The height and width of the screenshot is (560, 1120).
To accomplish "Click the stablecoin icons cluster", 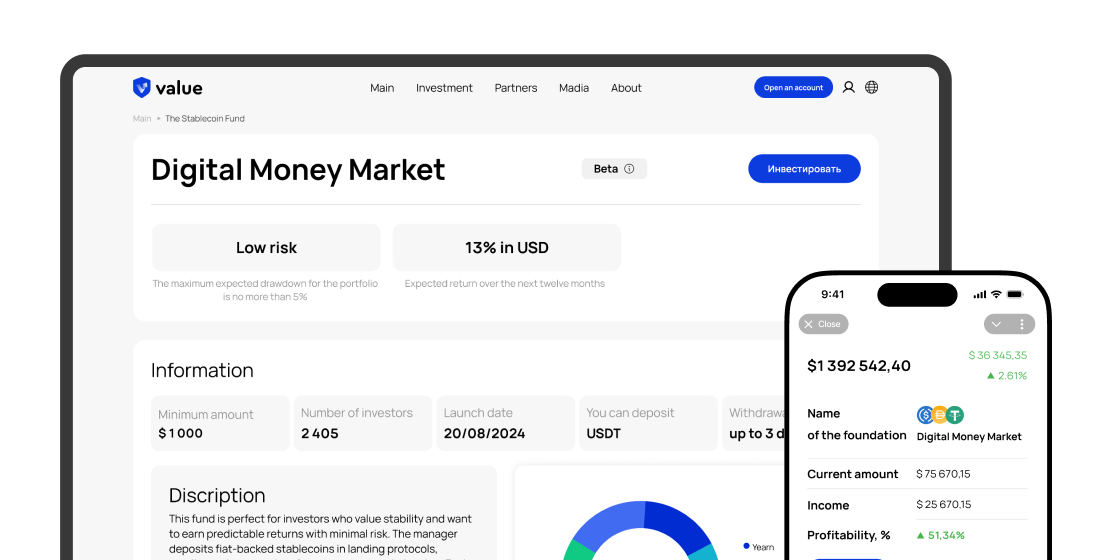I will pos(940,415).
